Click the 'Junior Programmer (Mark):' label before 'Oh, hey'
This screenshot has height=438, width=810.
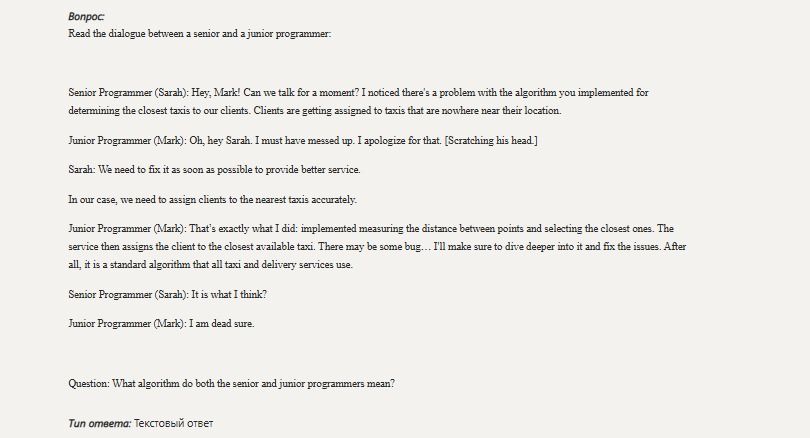127,140
